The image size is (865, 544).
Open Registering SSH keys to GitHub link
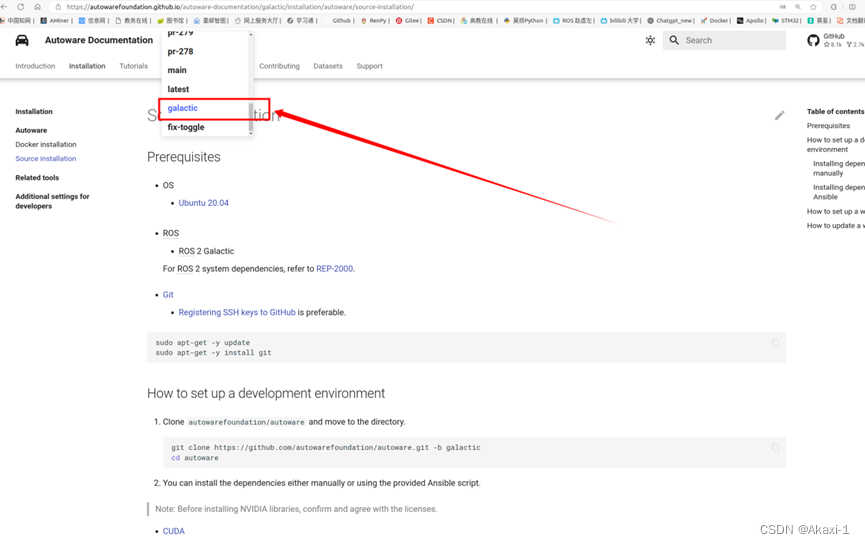pos(237,312)
